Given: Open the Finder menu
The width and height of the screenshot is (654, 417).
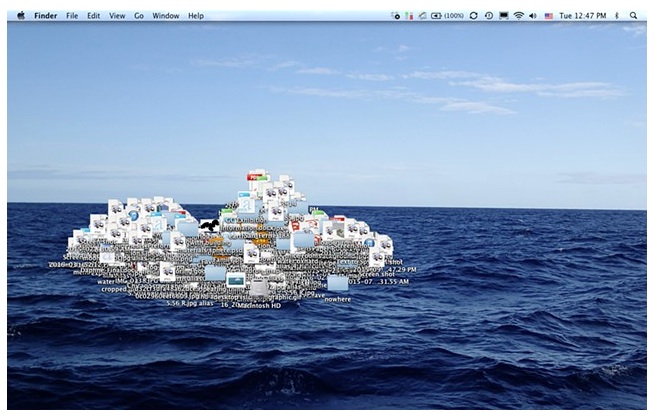Looking at the screenshot, I should (x=46, y=16).
